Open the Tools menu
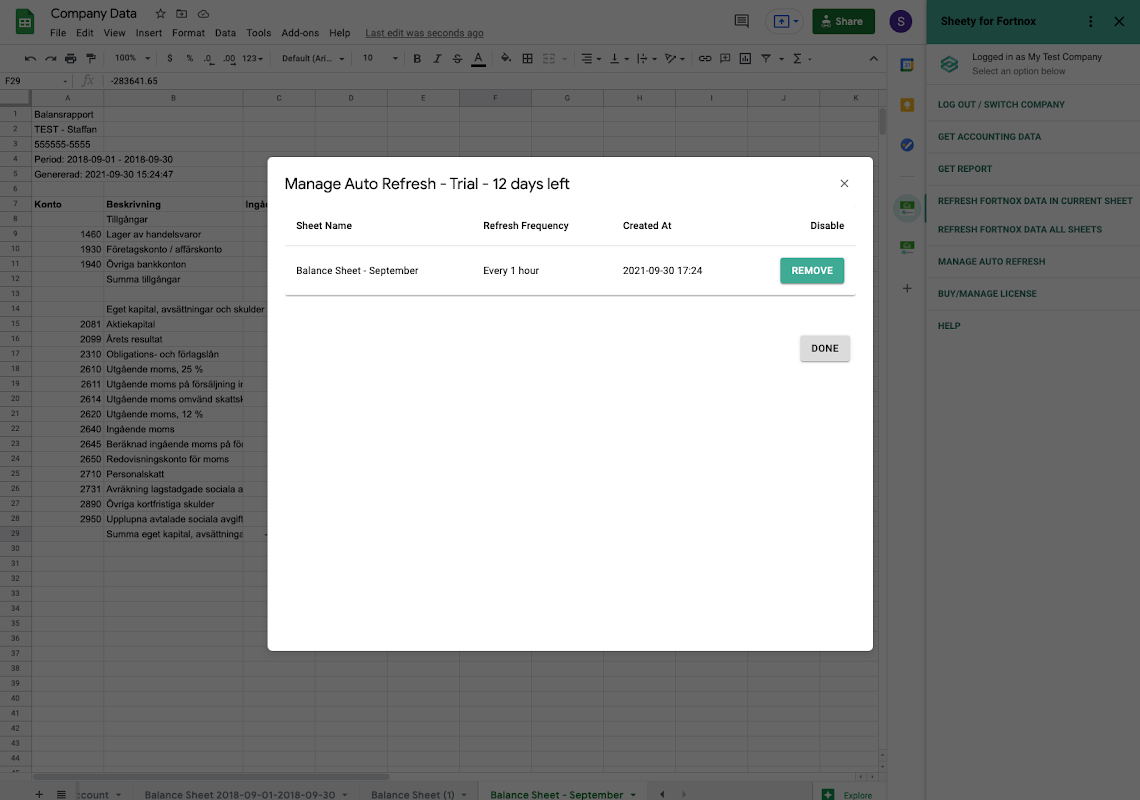 (x=258, y=33)
